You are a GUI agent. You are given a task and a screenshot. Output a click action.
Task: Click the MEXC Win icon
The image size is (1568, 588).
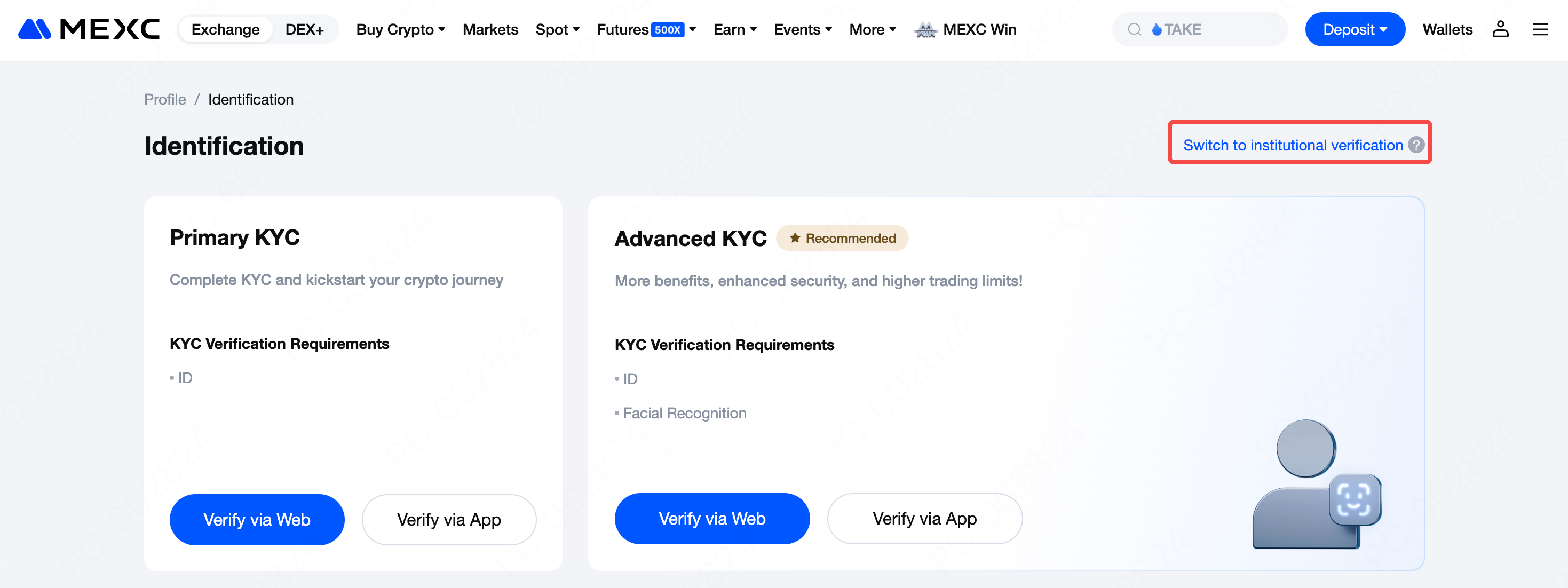(925, 29)
